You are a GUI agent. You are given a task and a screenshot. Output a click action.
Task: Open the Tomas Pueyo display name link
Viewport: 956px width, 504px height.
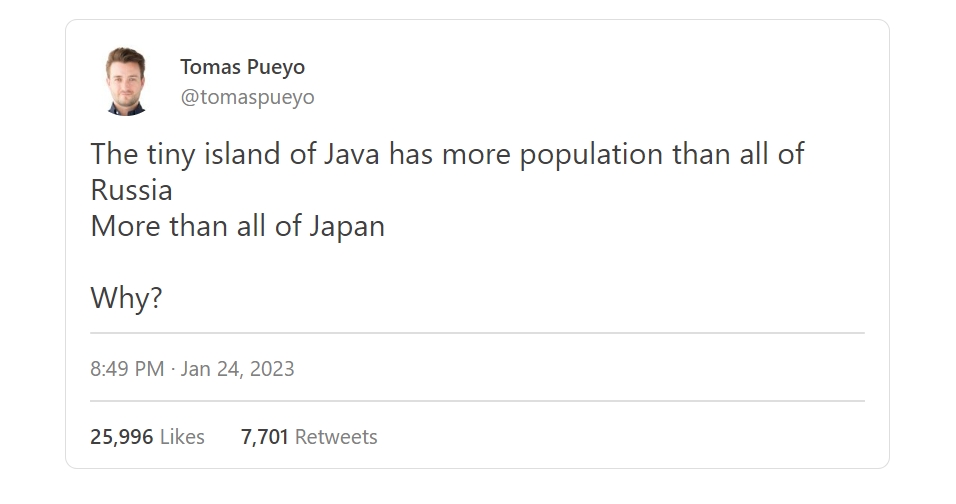coord(242,67)
